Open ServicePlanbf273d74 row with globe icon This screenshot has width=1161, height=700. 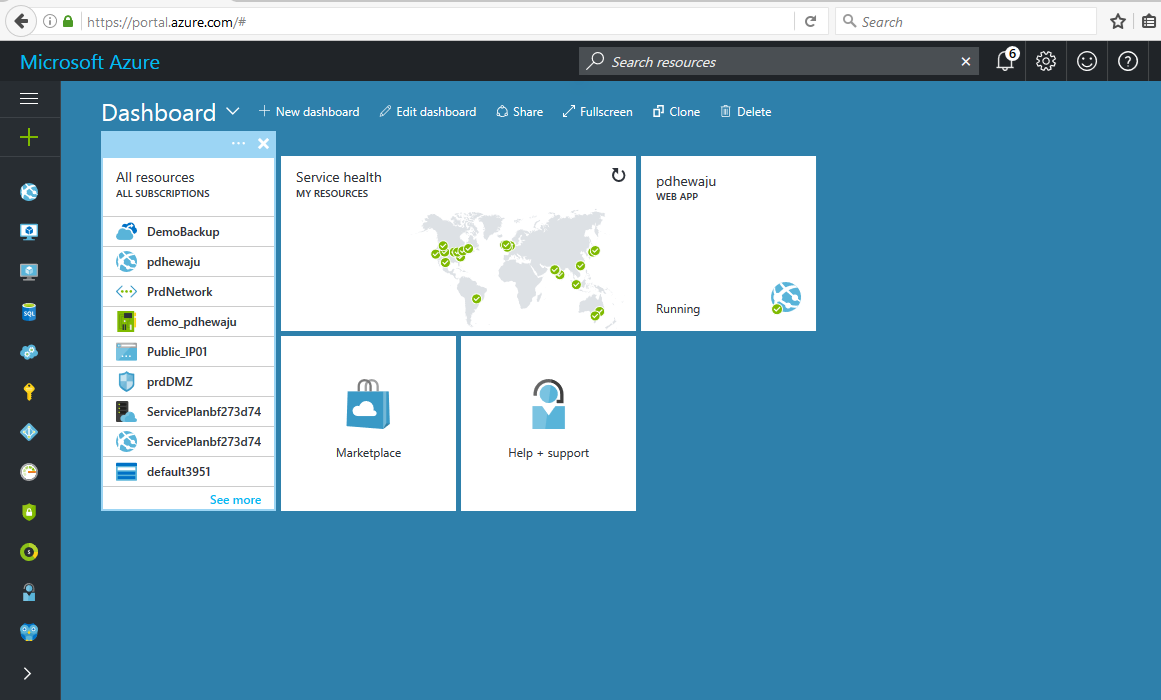pyautogui.click(x=188, y=441)
